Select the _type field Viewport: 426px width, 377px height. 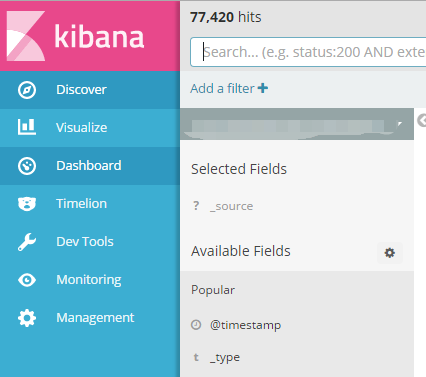click(225, 358)
